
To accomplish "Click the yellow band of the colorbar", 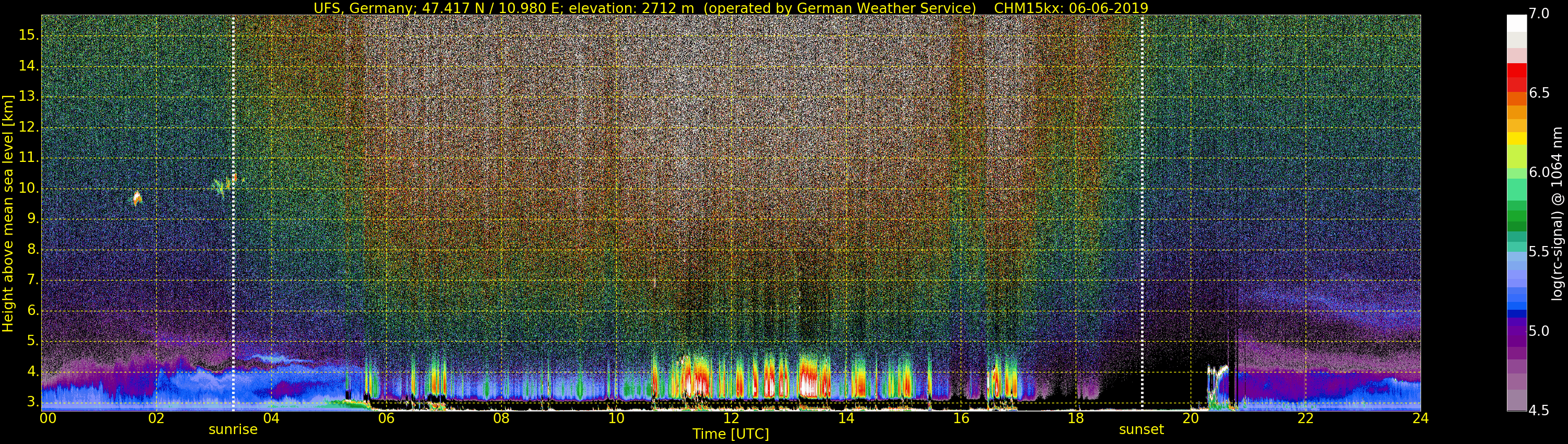I will point(1516,138).
